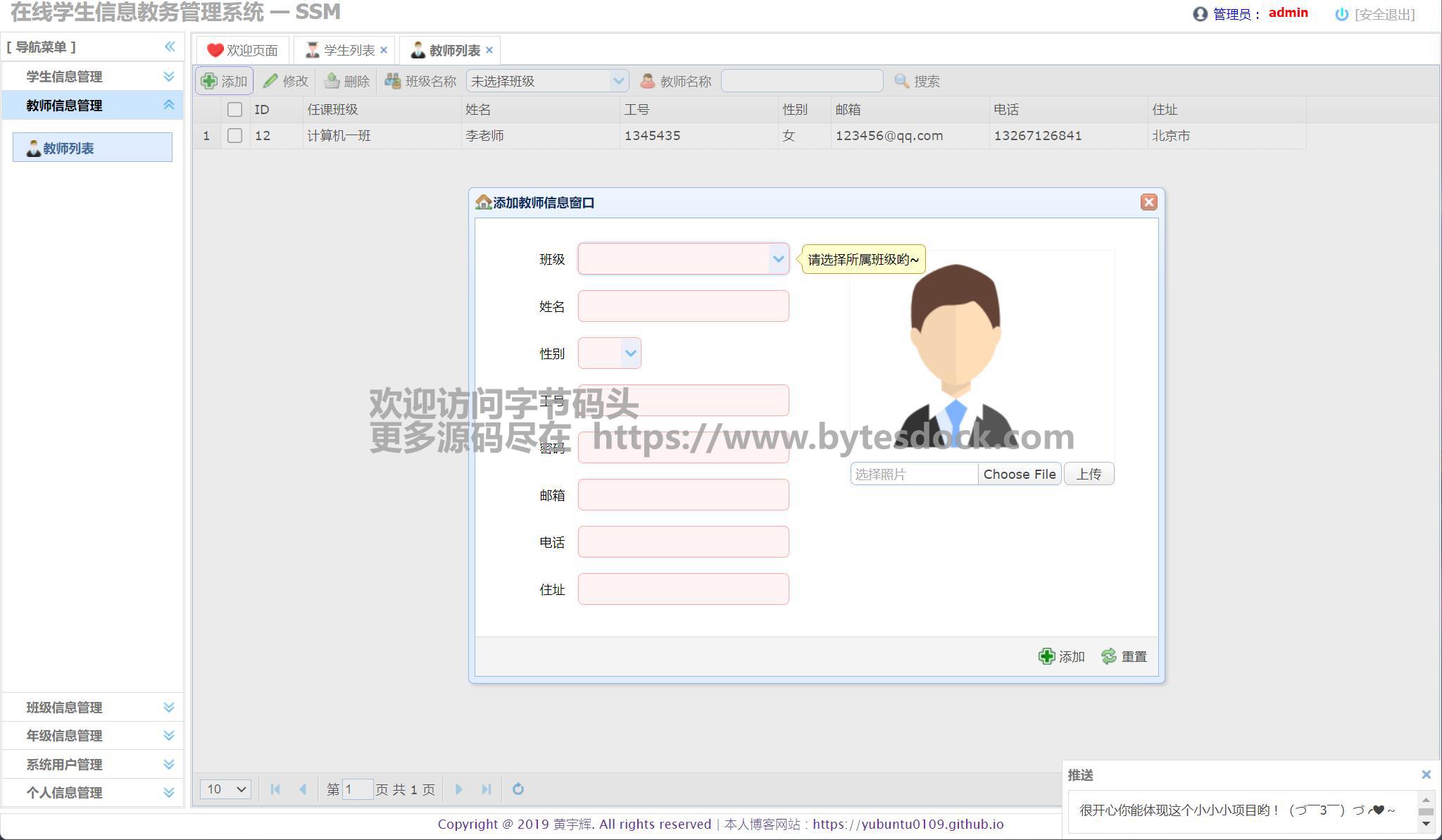Viewport: 1442px width, 840px height.
Task: Click the magnifier Search (搜索) icon
Action: (901, 81)
